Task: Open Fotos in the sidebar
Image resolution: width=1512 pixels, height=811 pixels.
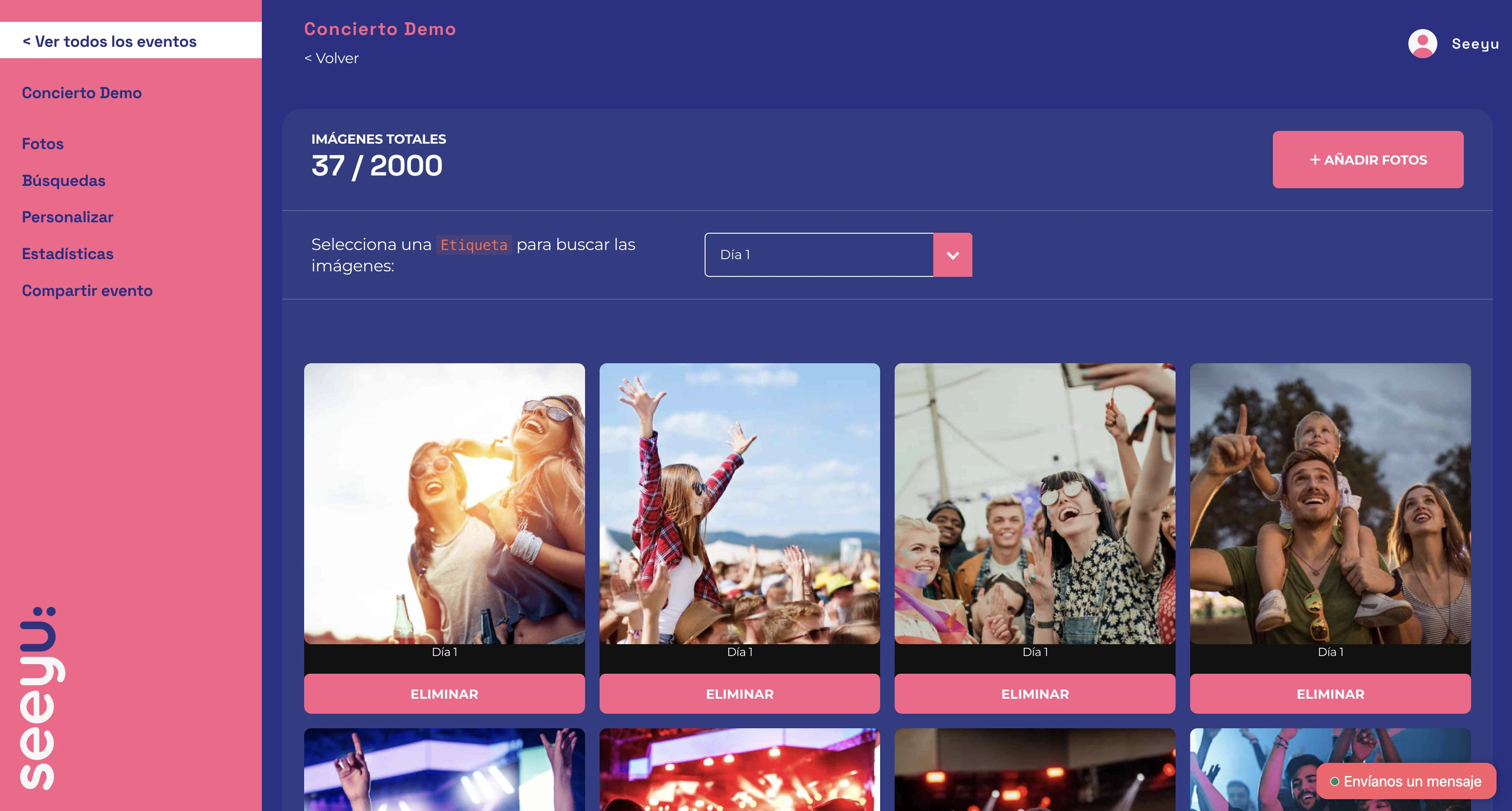Action: pos(43,144)
